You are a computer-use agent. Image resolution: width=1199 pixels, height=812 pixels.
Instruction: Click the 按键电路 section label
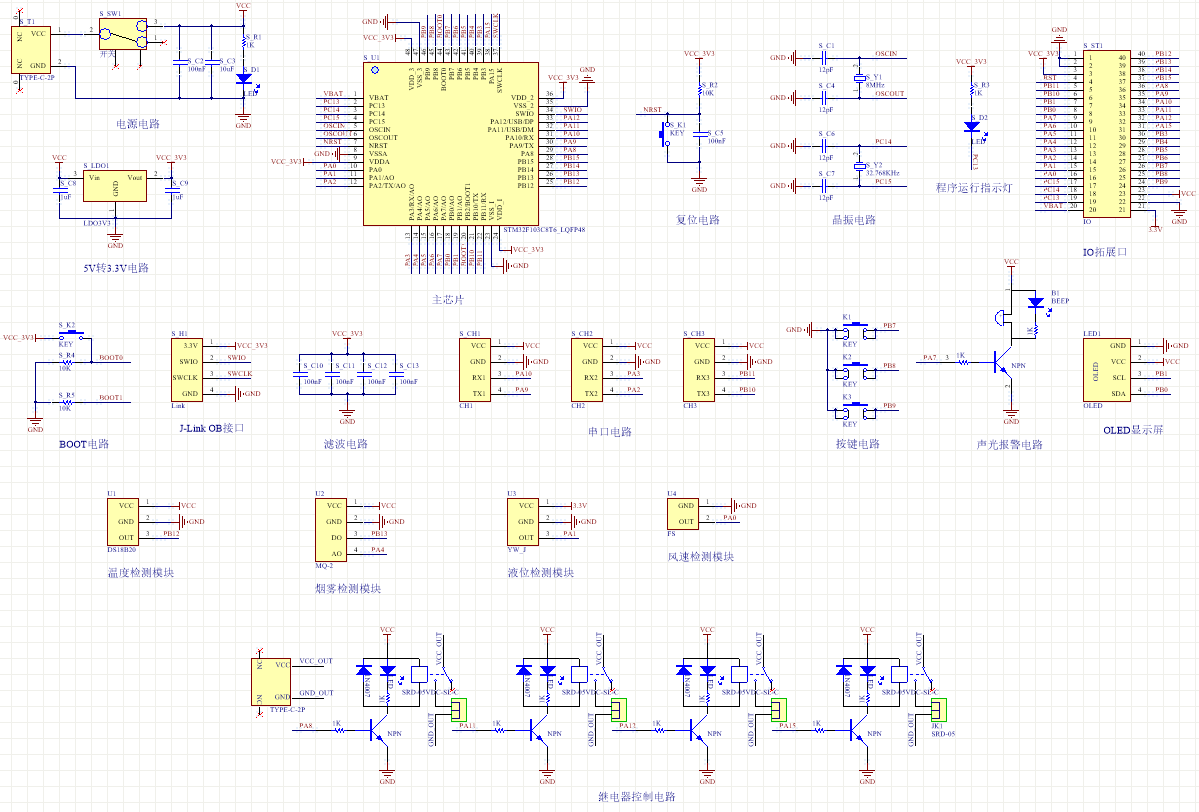point(858,443)
